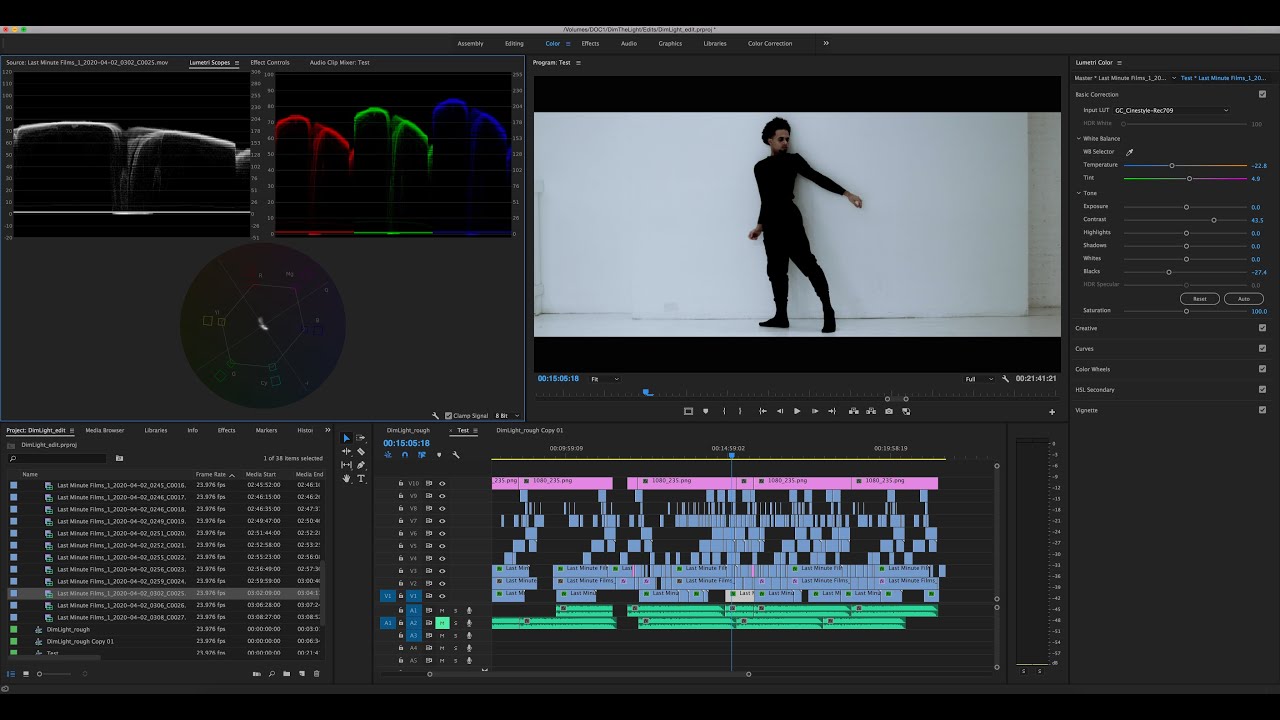Open timeline display settings wrench

point(456,455)
